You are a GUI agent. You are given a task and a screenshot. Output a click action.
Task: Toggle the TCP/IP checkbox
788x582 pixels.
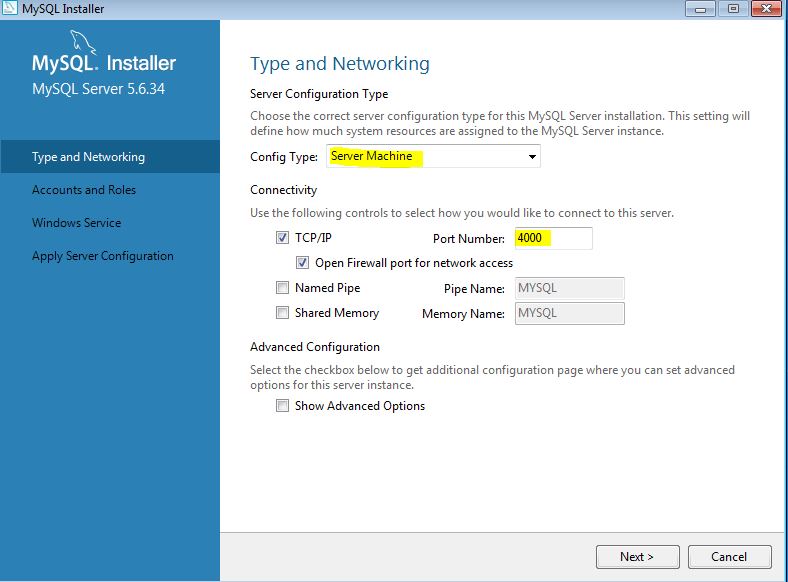(x=282, y=237)
